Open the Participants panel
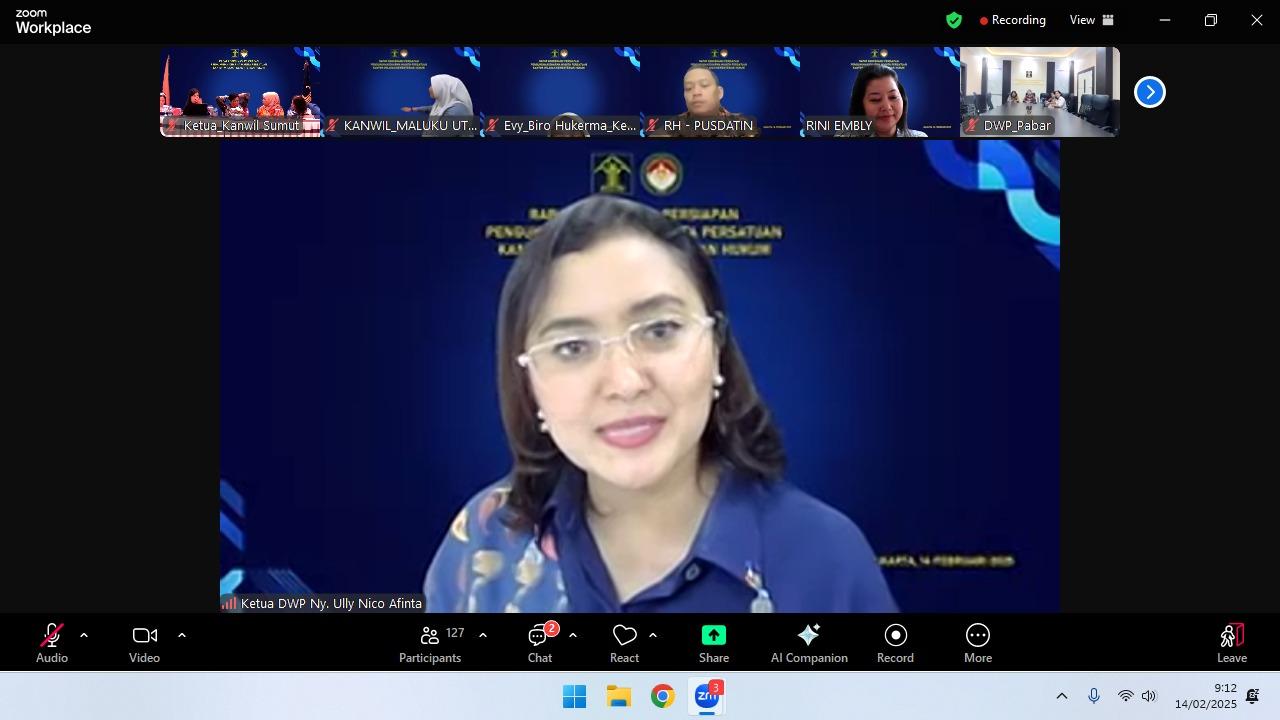This screenshot has height=720, width=1280. pyautogui.click(x=430, y=642)
